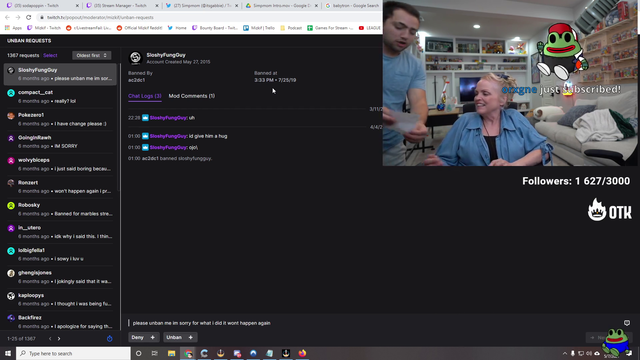Open the Mizkif - Twitch bookmark
640x360 pixels.
pos(44,28)
